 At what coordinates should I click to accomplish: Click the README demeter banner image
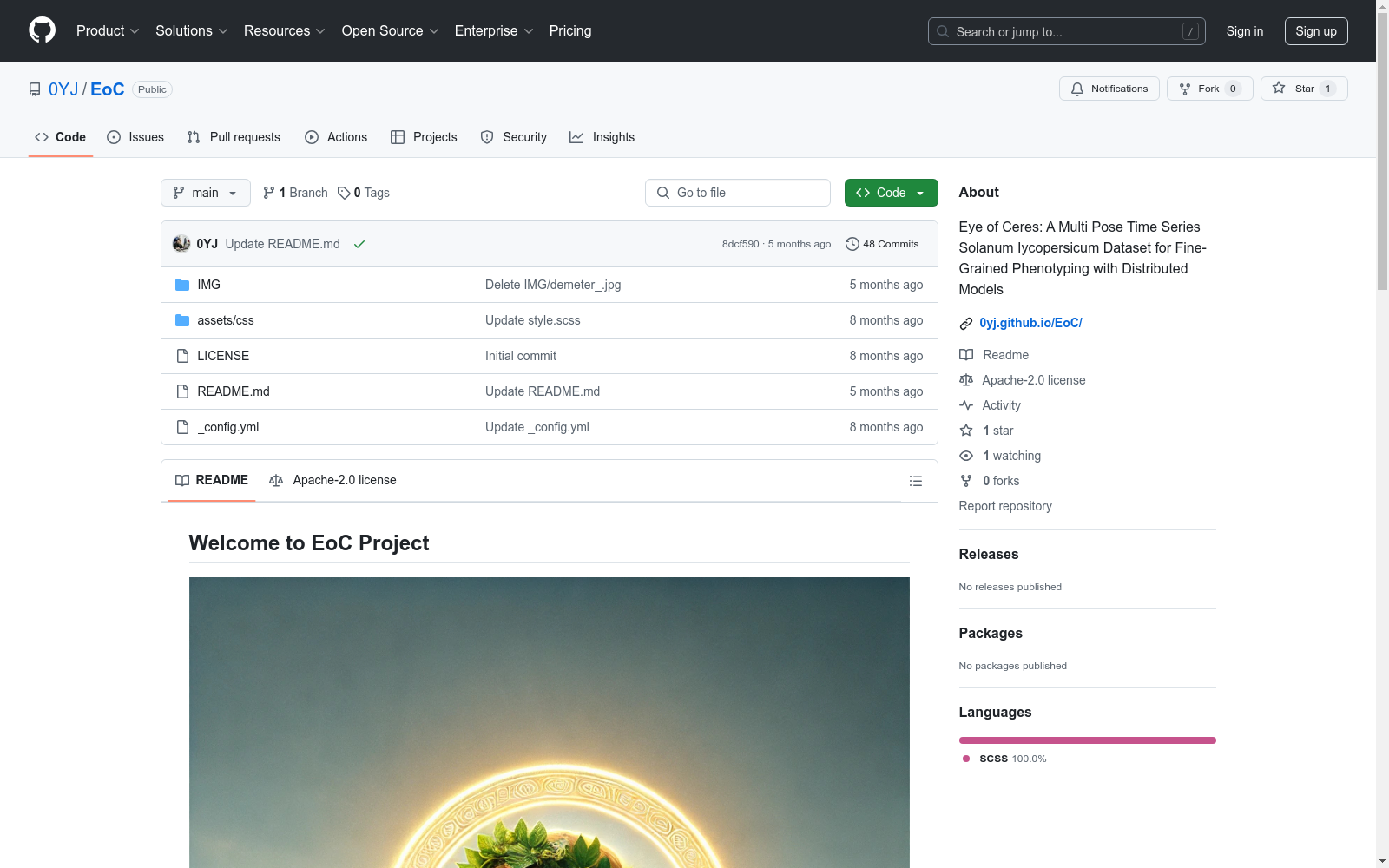[550, 722]
